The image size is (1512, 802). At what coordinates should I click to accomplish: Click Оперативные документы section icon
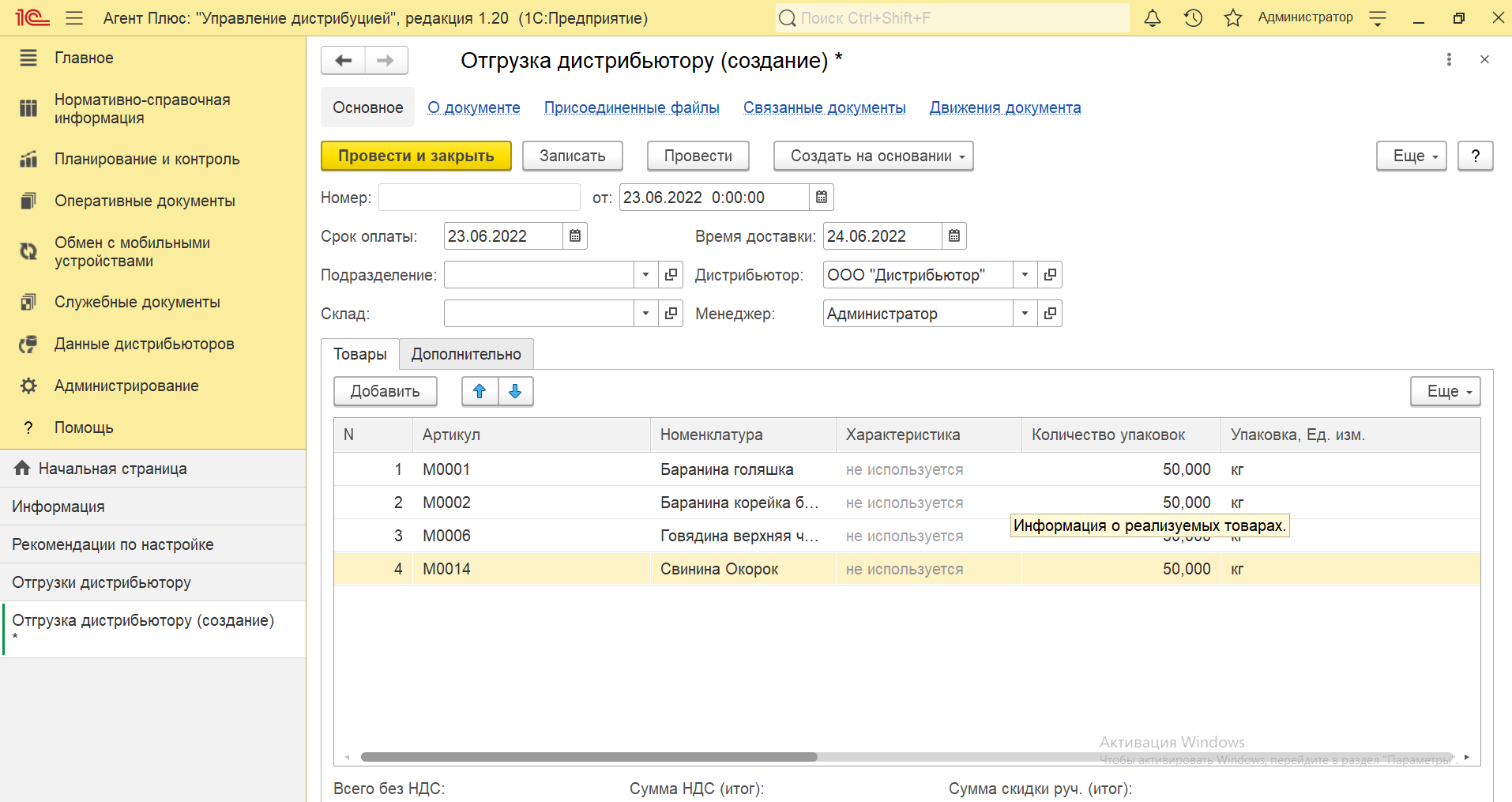point(28,201)
